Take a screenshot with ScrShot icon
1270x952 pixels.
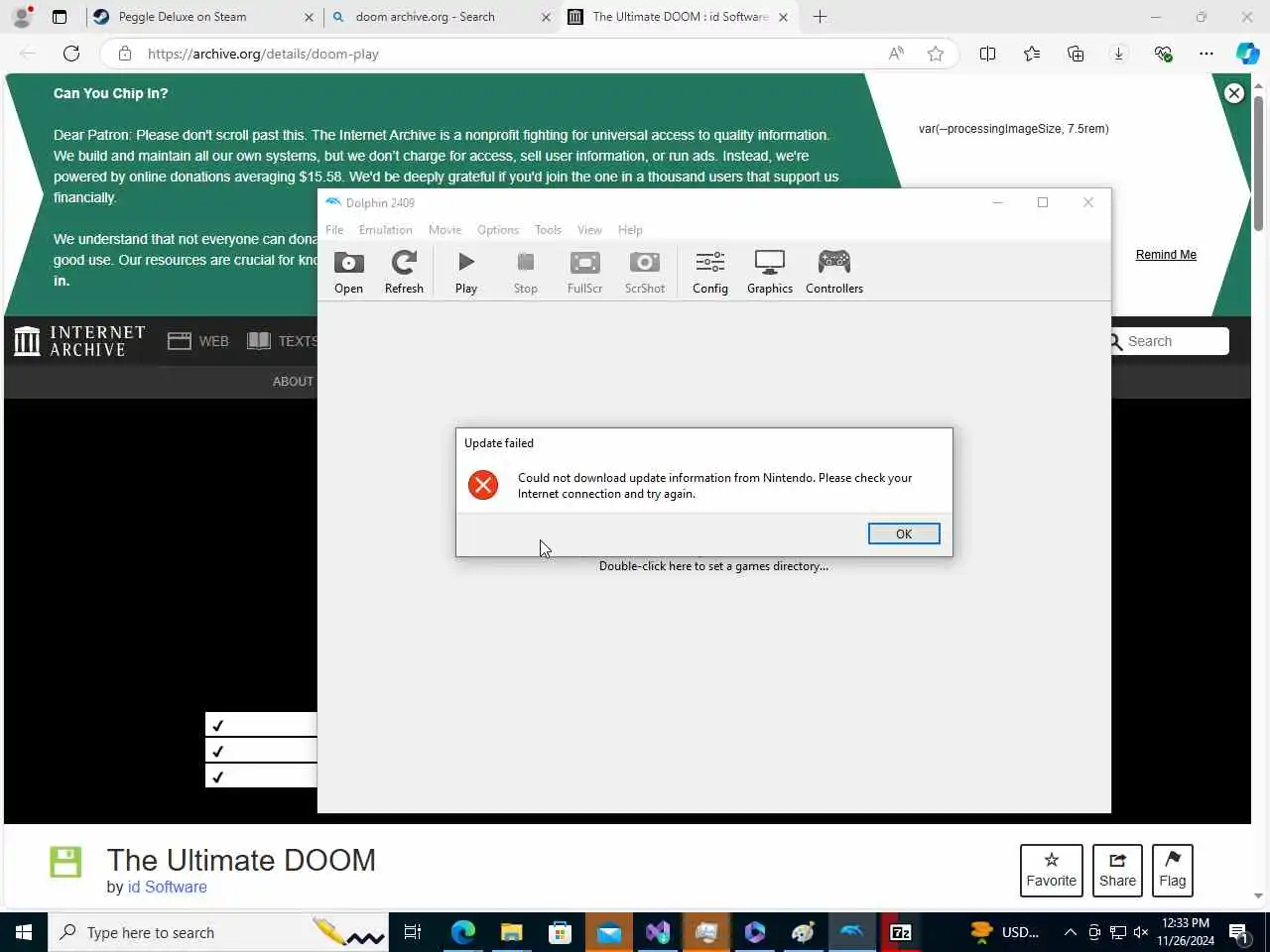(x=645, y=272)
